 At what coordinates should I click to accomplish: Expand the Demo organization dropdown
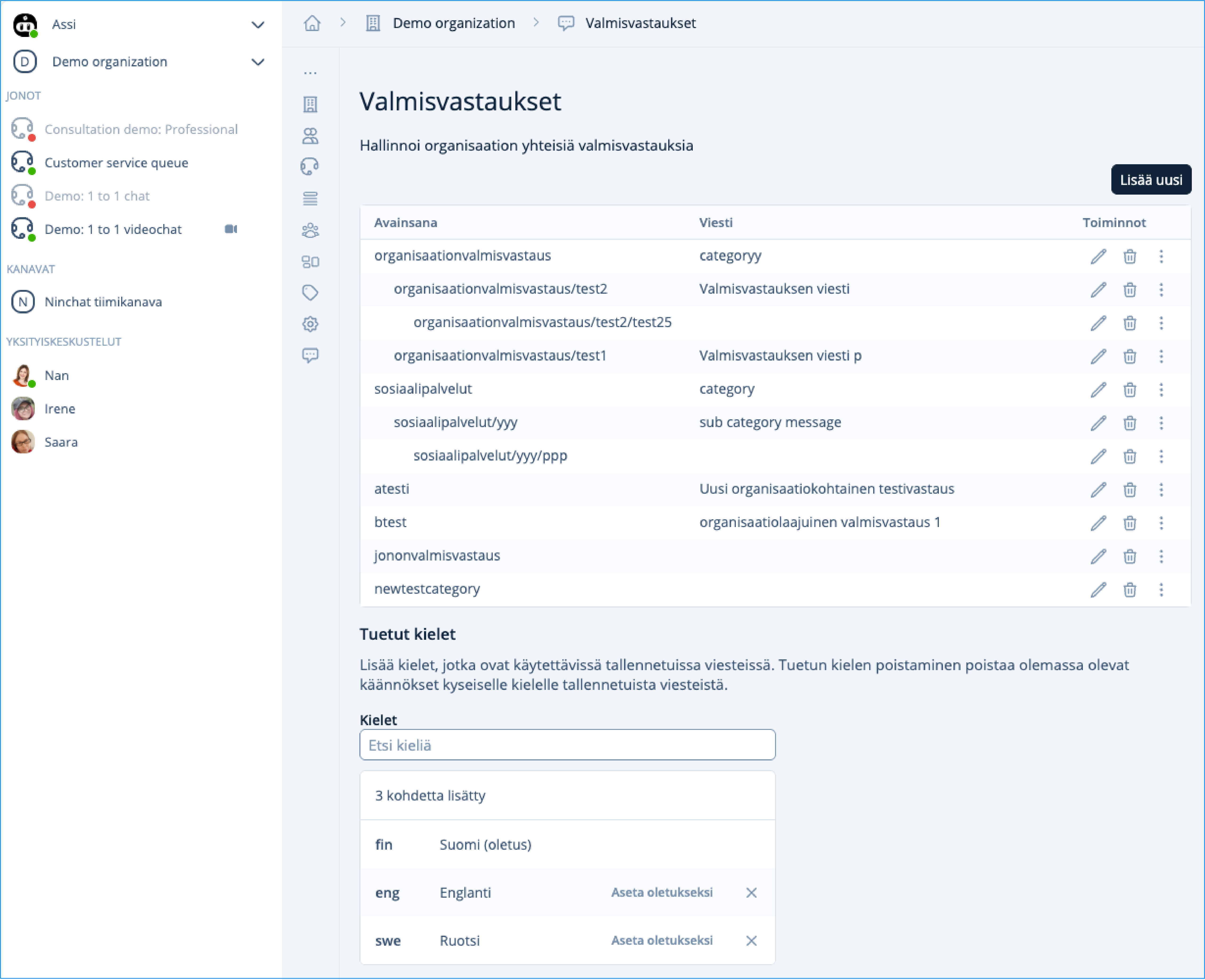point(258,62)
